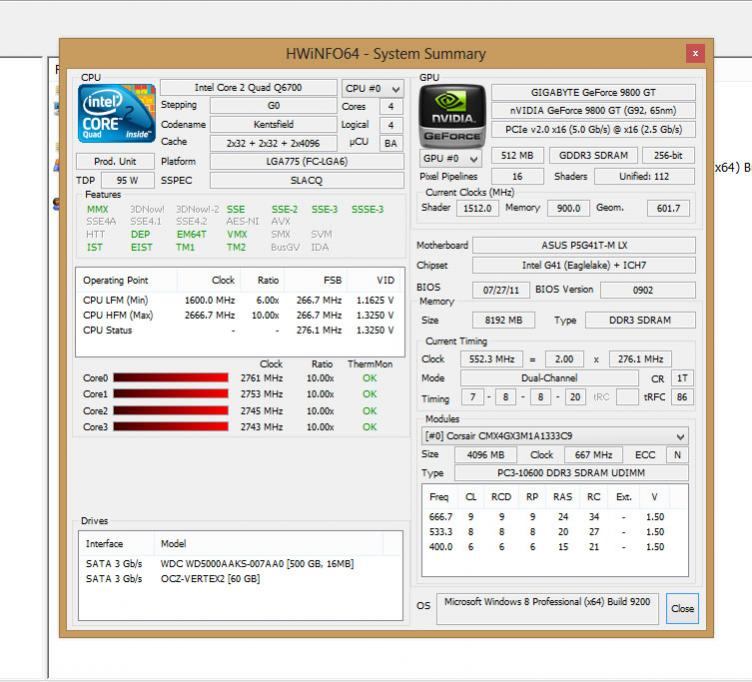
Task: Click the EM64T feature label
Action: pos(191,235)
